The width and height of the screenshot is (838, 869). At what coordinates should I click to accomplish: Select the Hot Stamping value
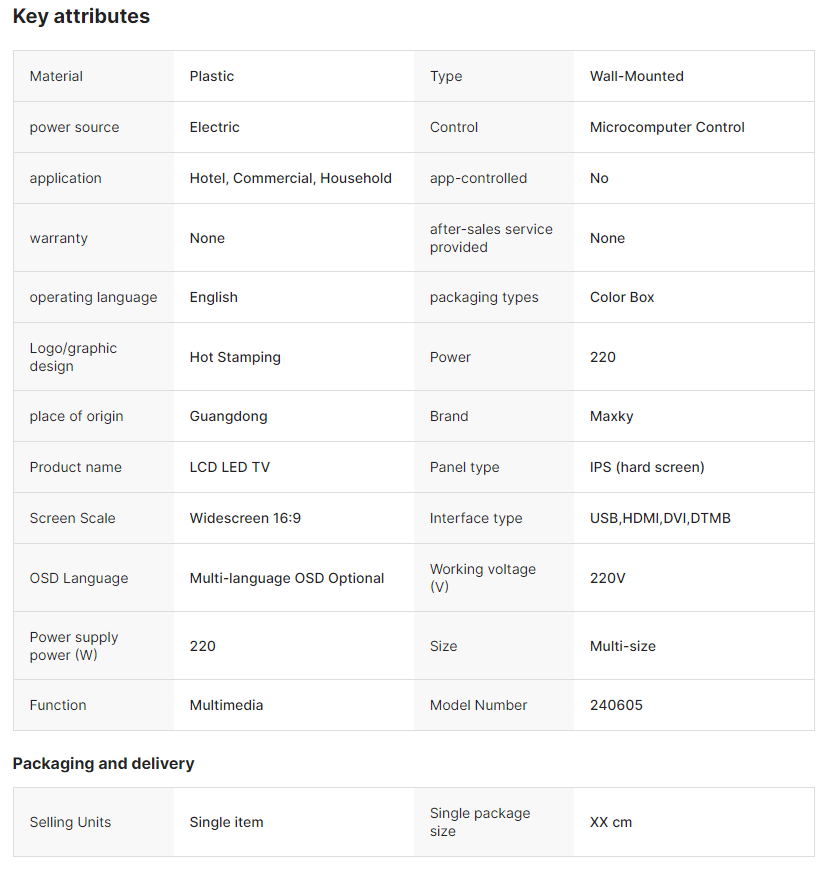[235, 357]
